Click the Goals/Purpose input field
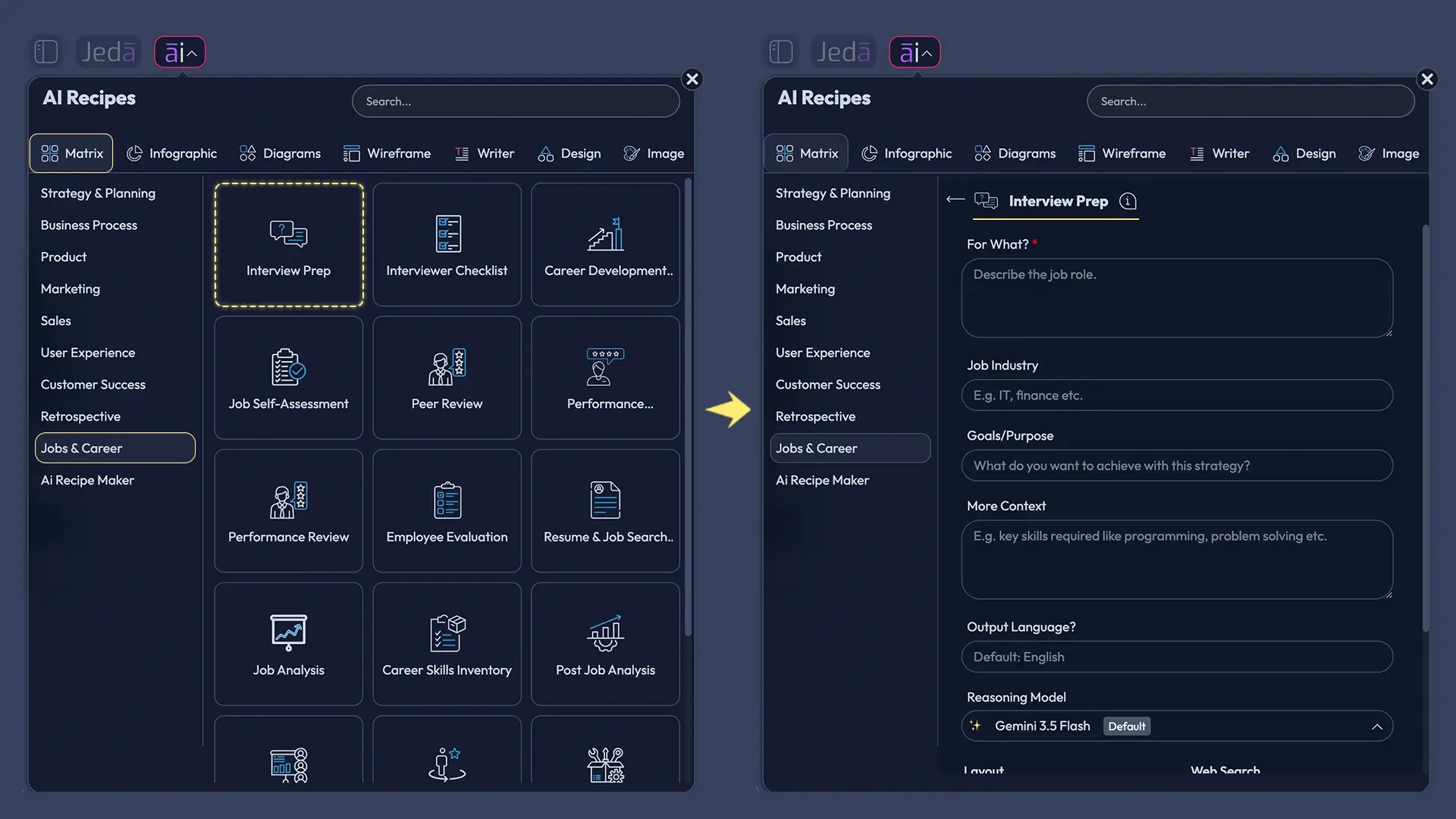 1177,466
